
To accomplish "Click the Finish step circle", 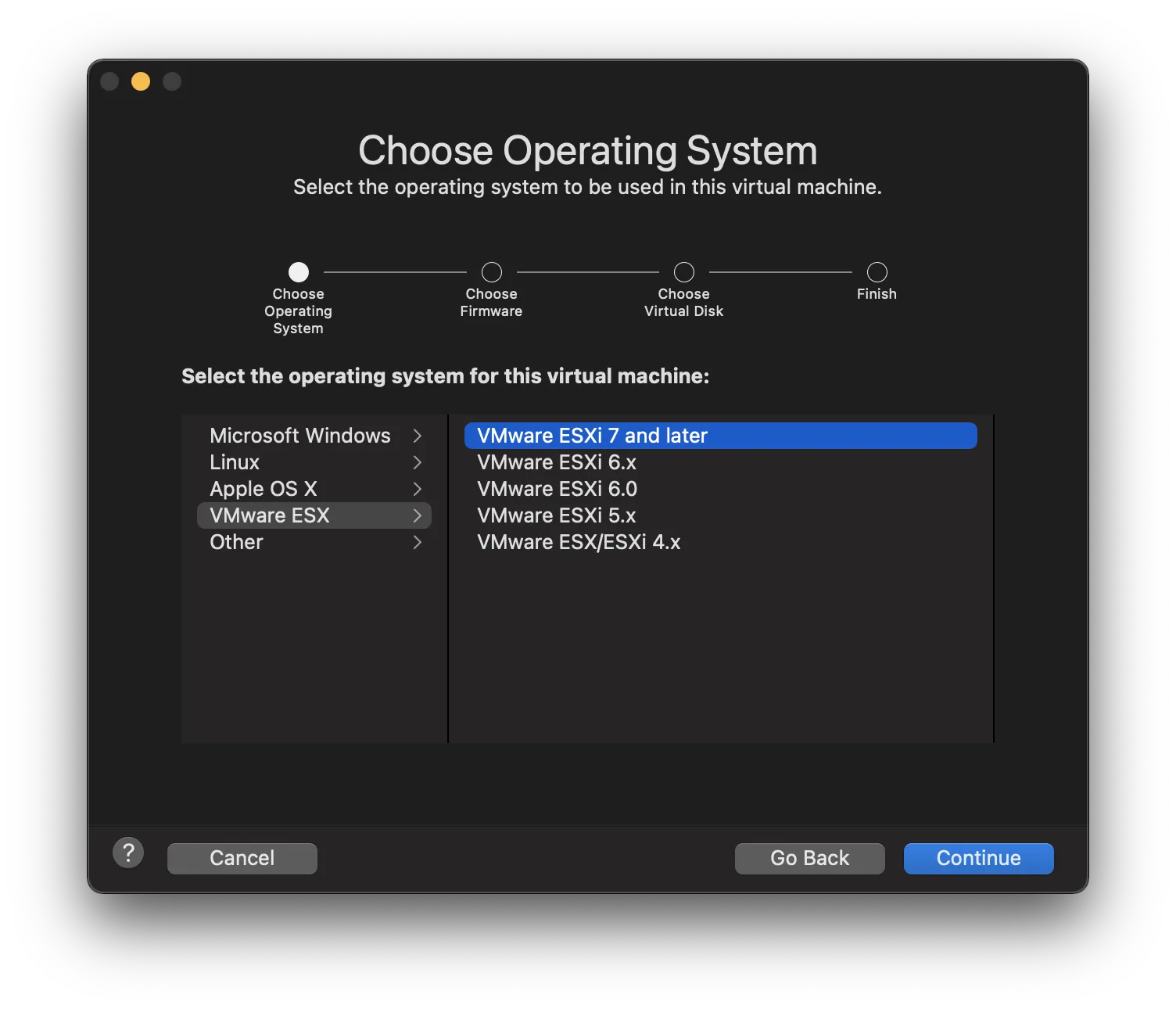I will tap(877, 272).
